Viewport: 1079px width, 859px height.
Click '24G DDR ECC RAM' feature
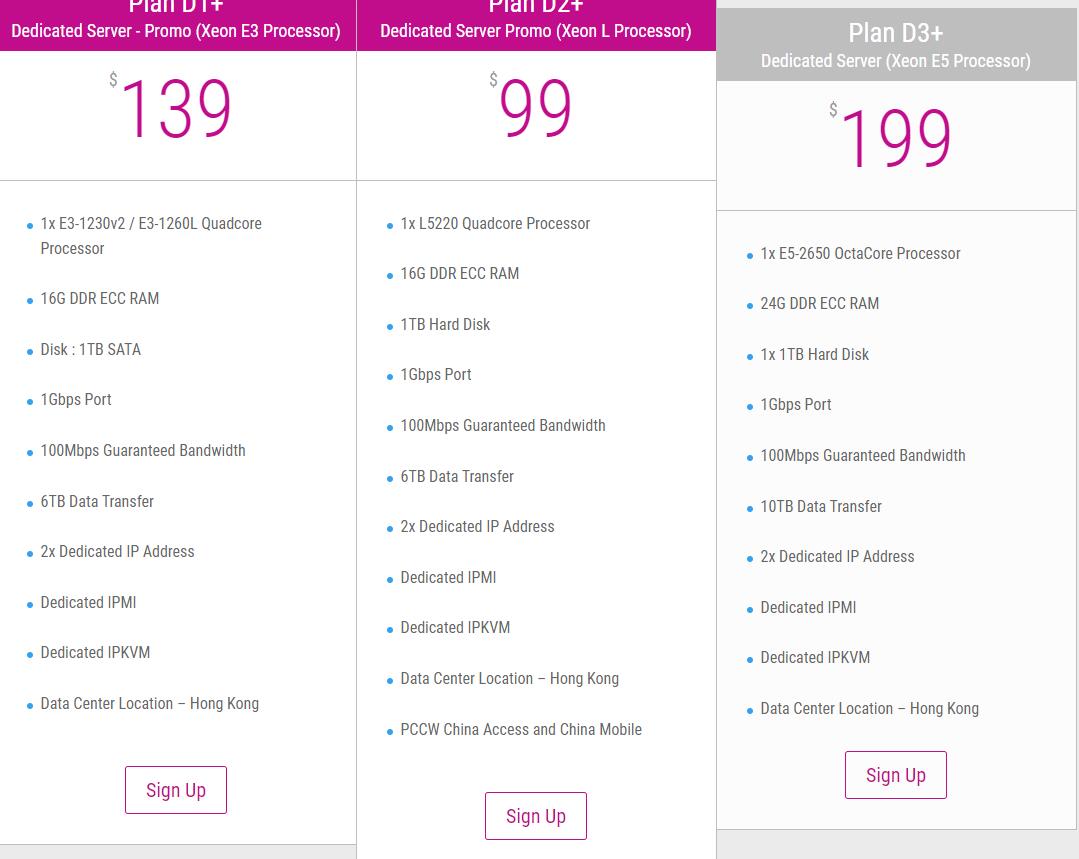820,304
